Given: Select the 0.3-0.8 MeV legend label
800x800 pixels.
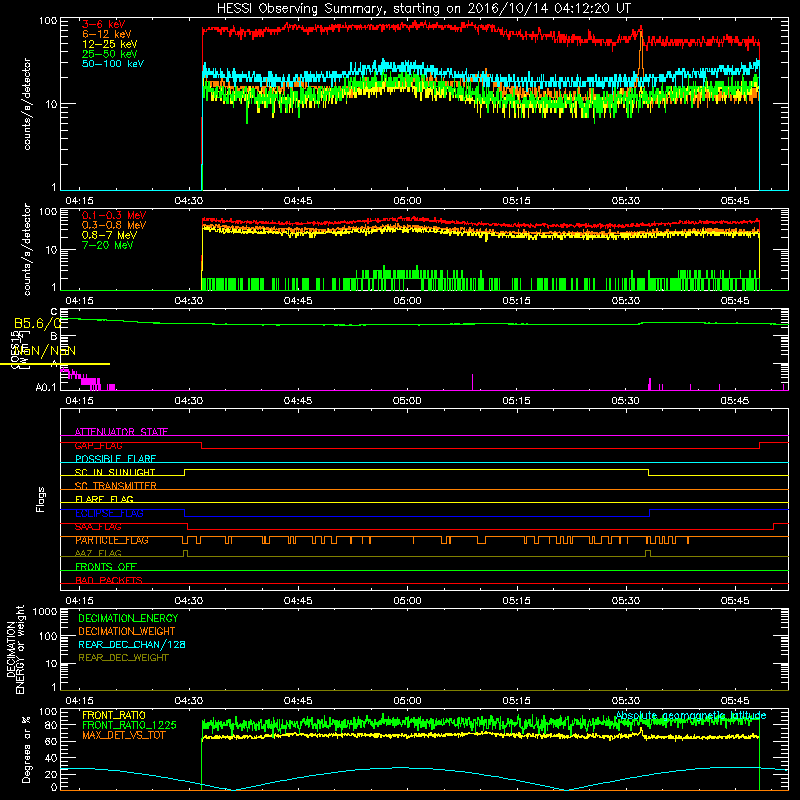Looking at the screenshot, I should pyautogui.click(x=114, y=225).
